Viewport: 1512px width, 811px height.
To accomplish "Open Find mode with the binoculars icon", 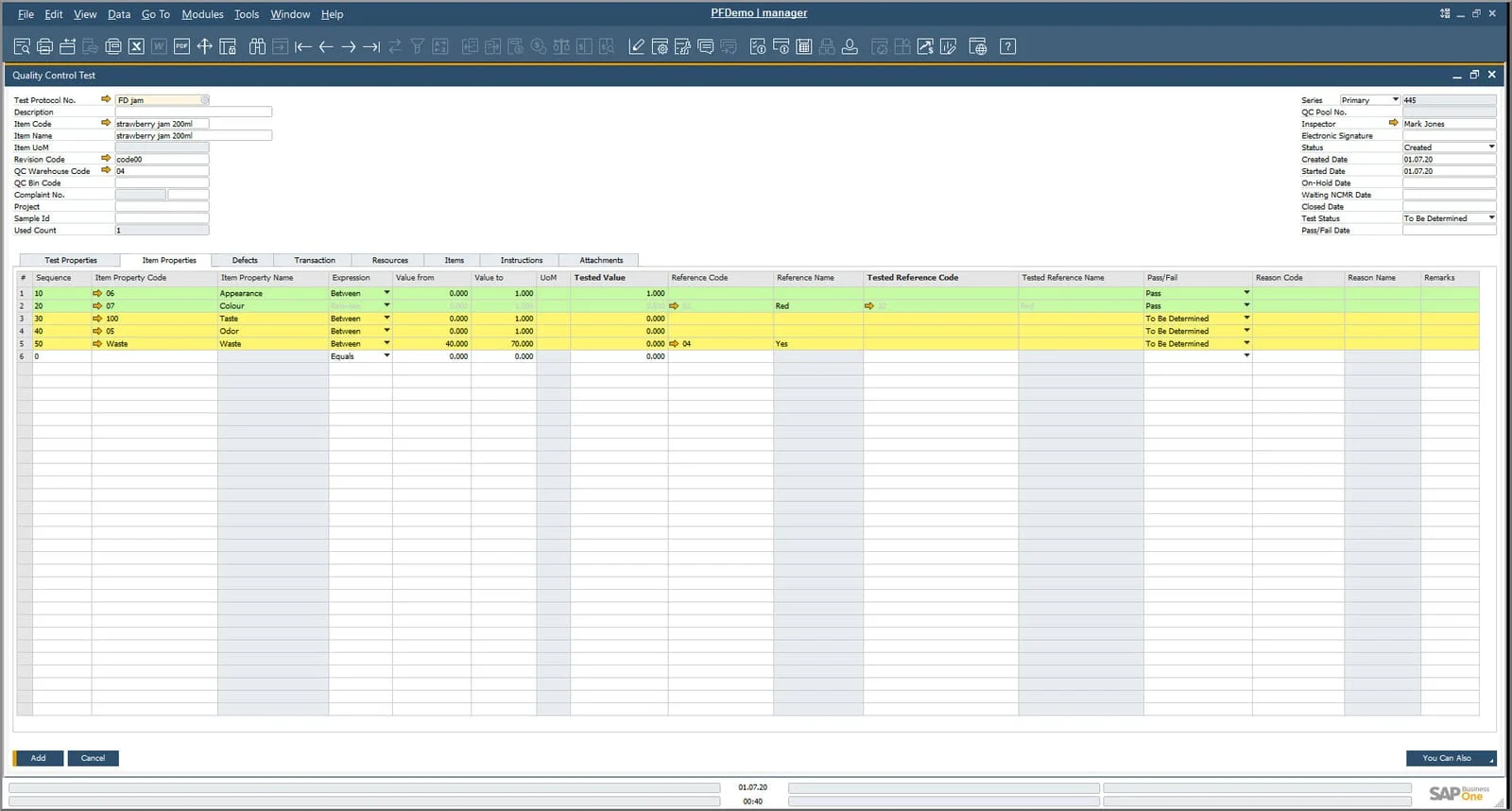I will point(257,46).
